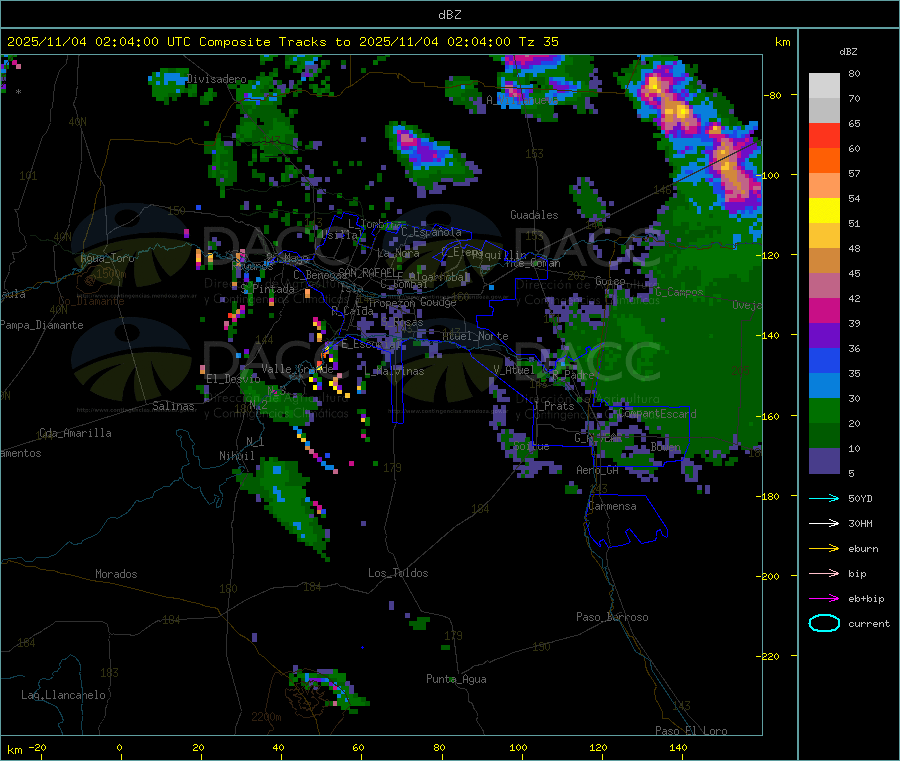The image size is (900, 761).
Task: Click the 'Cda_Amarilla' place label
Action: point(75,433)
